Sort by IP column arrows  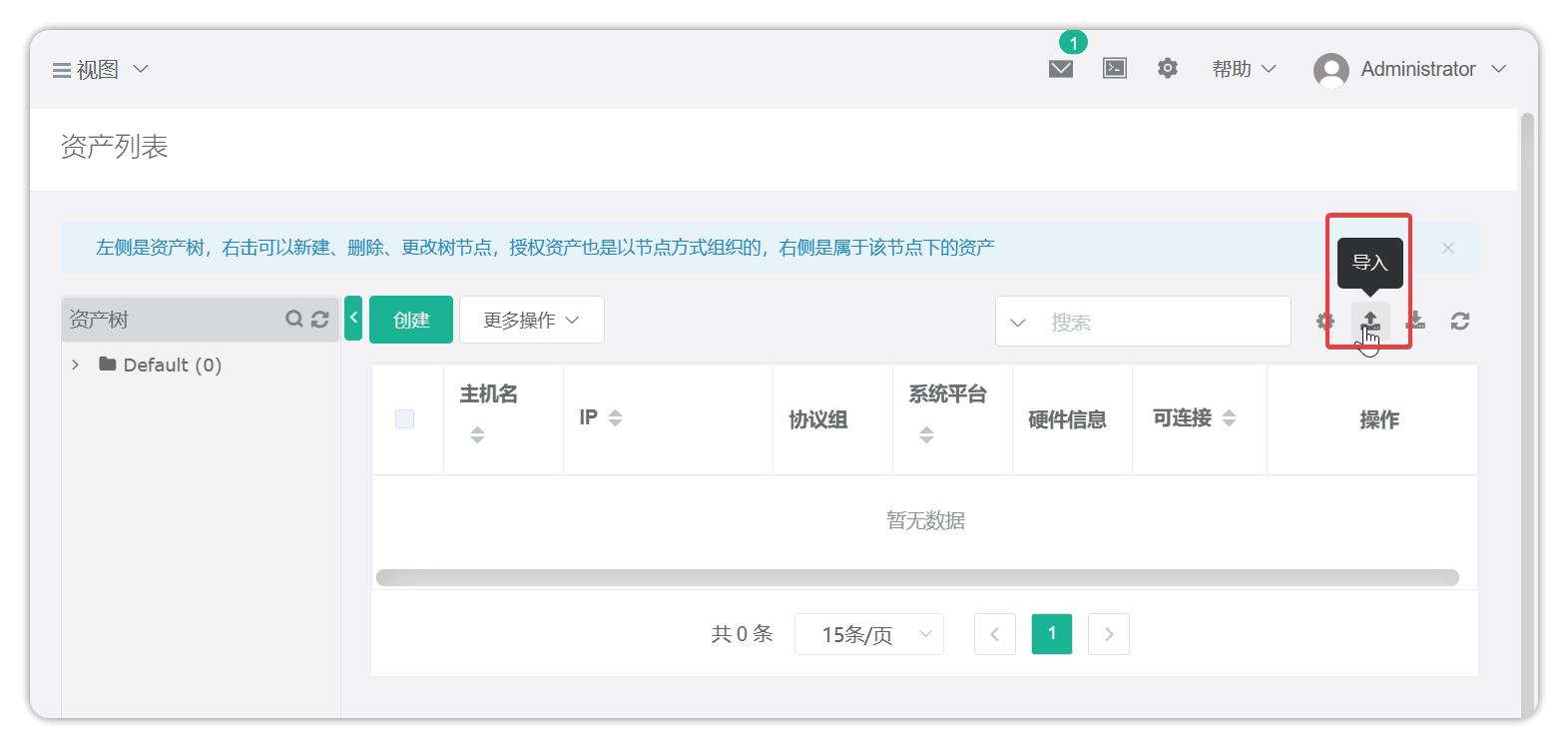coord(615,418)
